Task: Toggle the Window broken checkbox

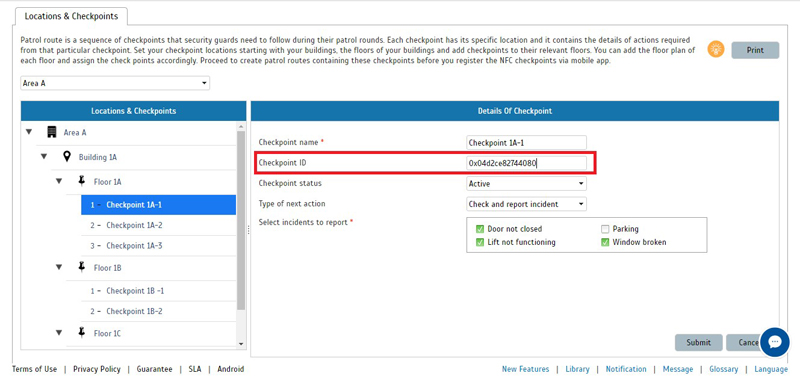Action: coord(605,242)
